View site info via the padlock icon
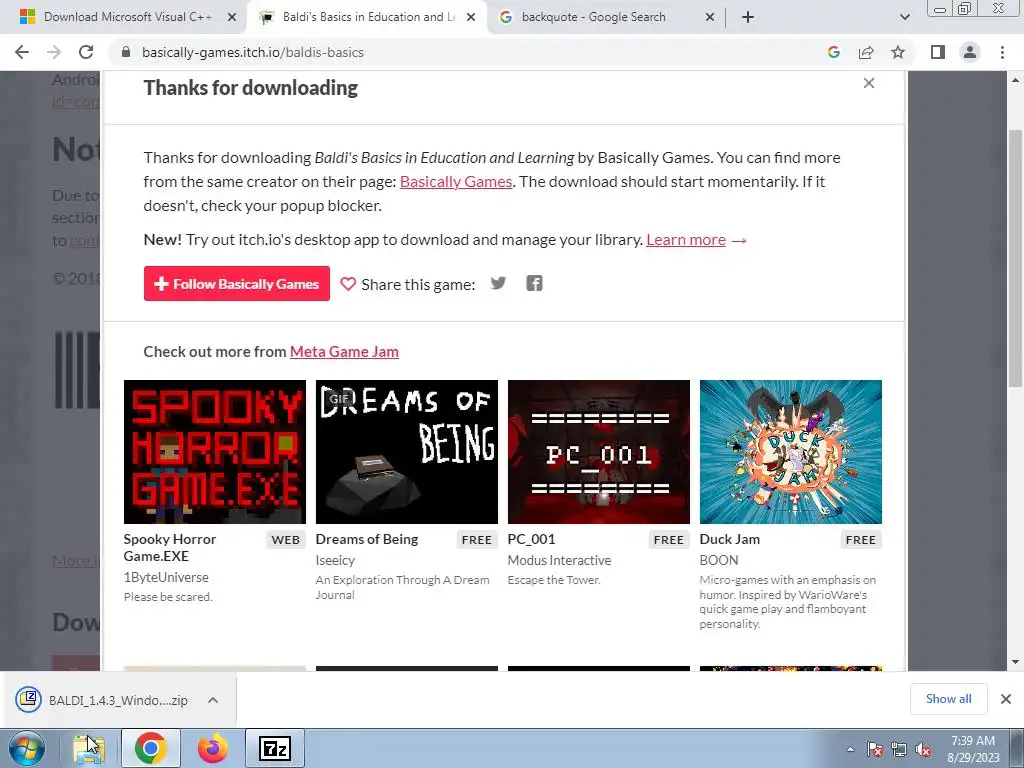1024x768 pixels. (x=126, y=52)
